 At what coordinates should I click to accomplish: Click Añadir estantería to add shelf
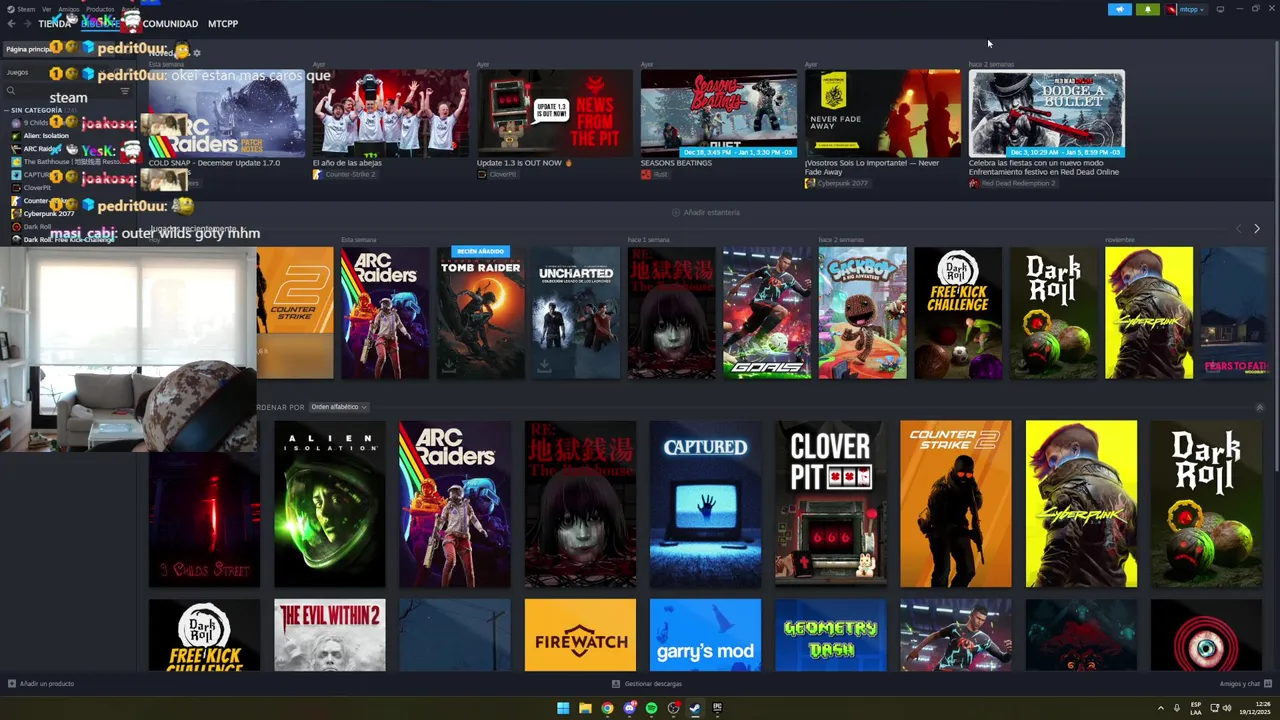pos(706,212)
